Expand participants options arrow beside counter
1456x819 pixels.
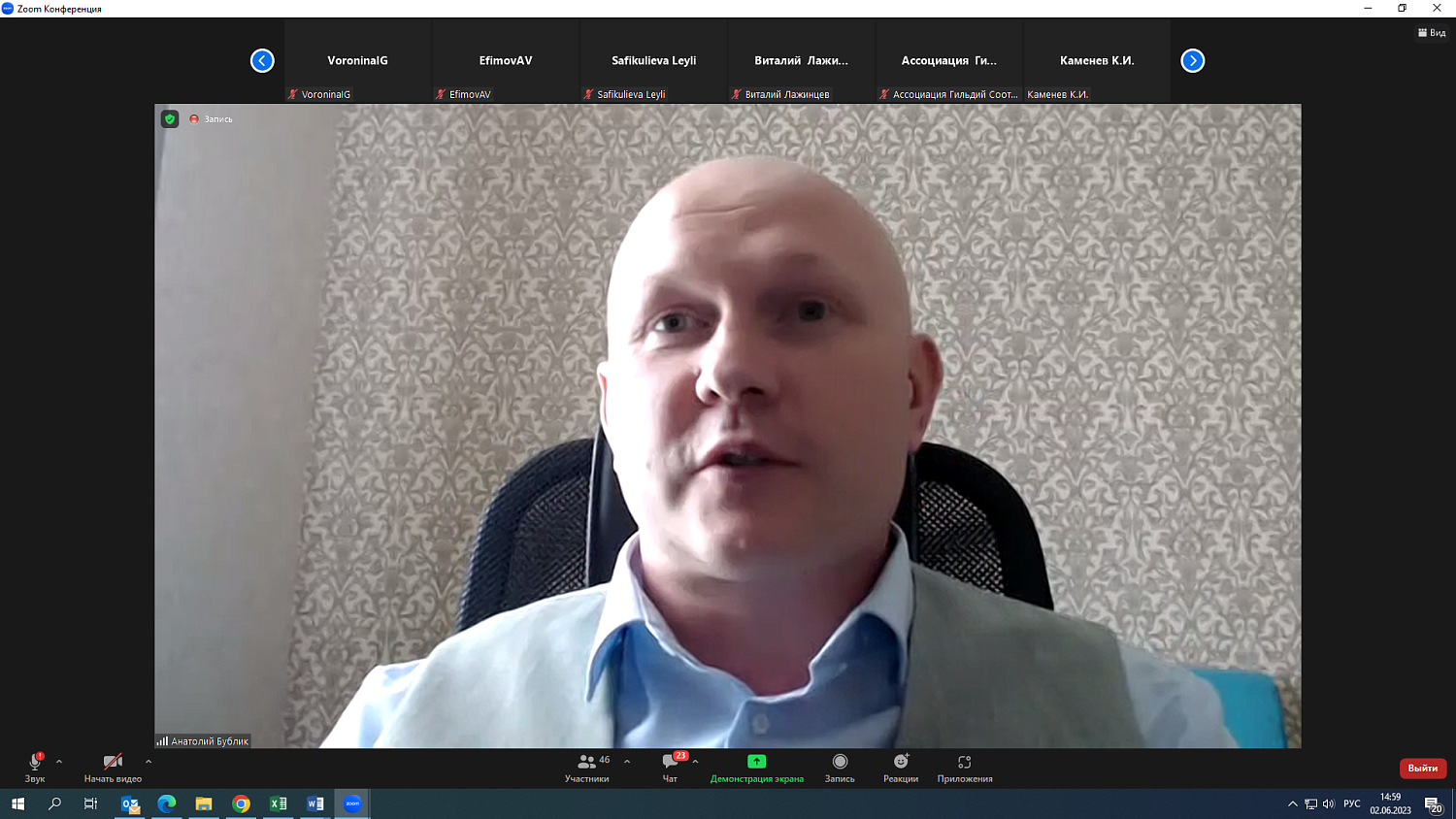[x=627, y=762]
